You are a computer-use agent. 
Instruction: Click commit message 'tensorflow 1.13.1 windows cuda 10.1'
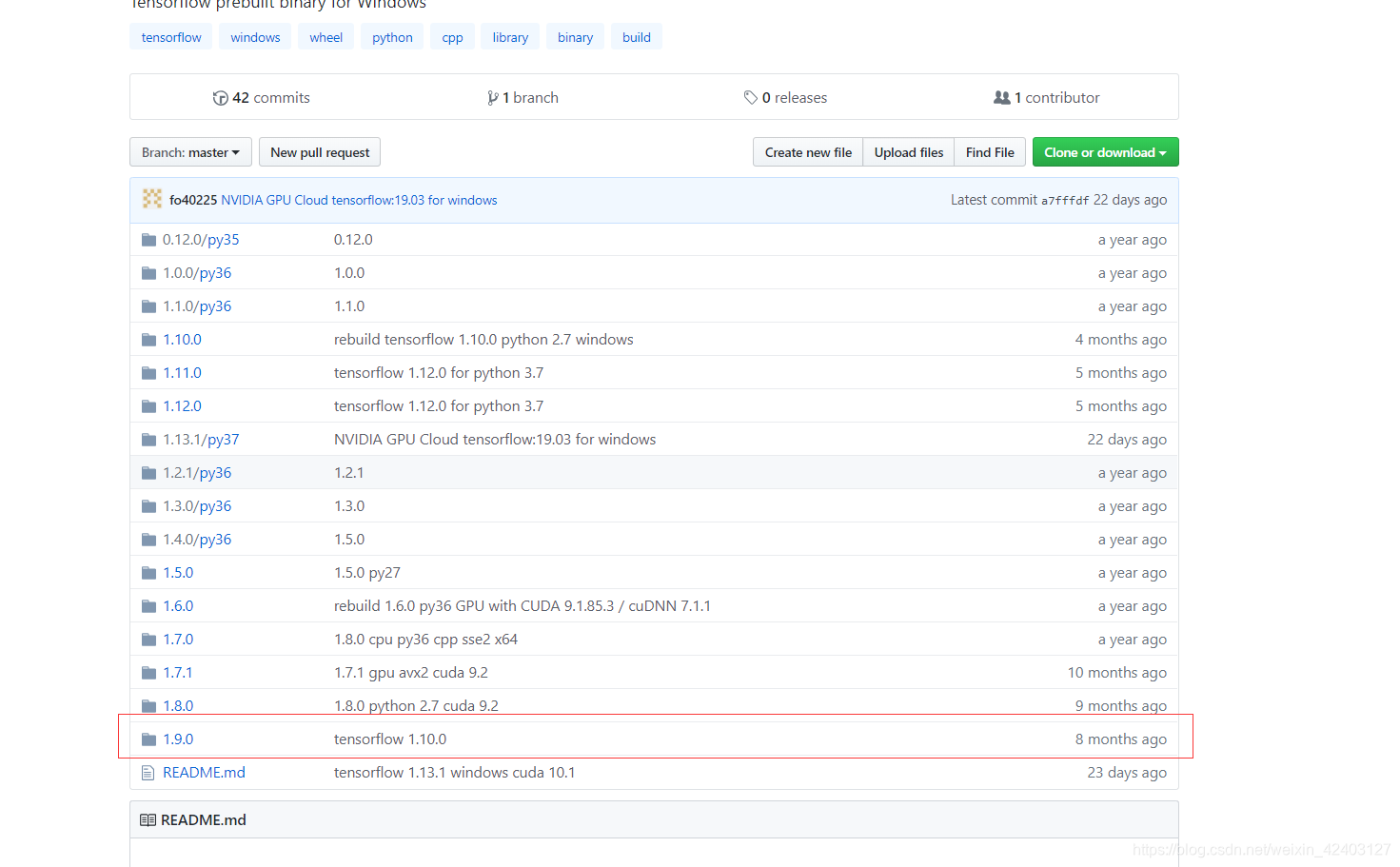click(455, 773)
